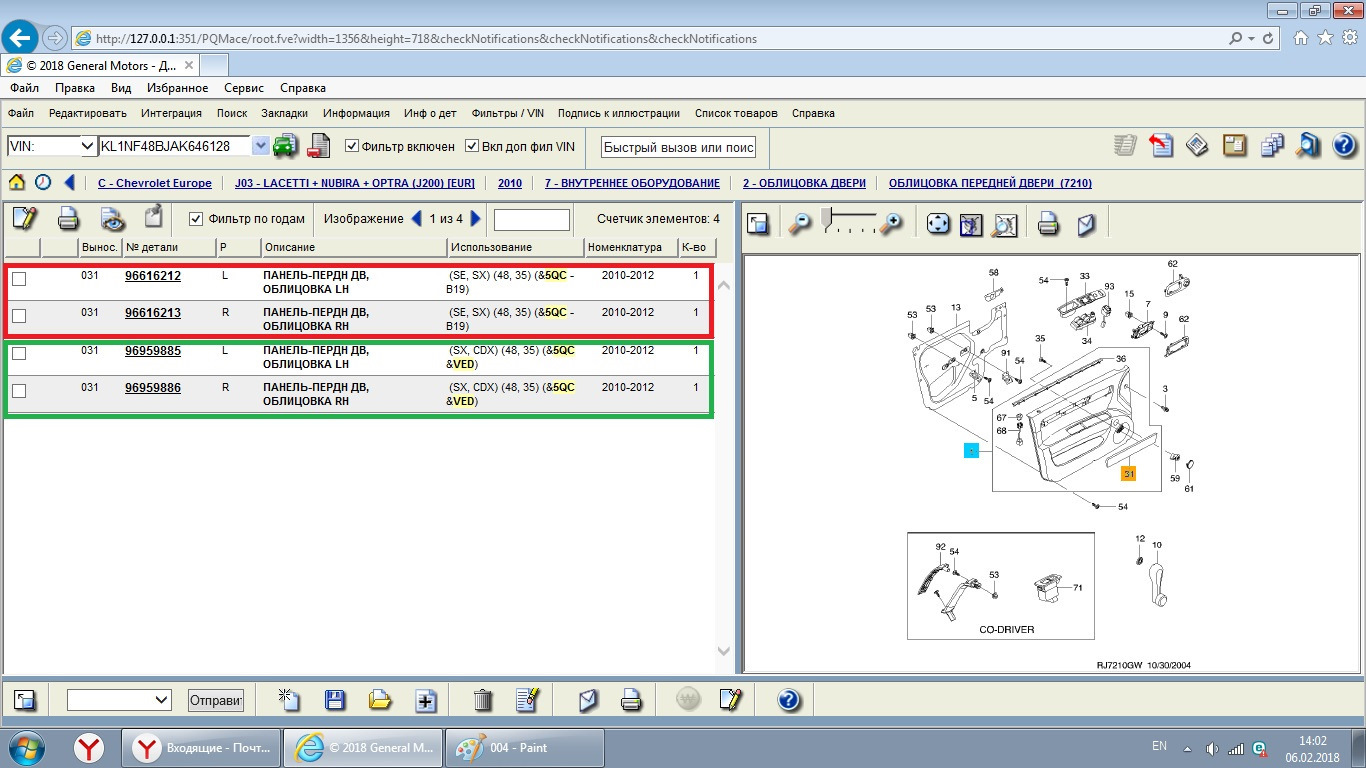Follow the 'J03 - LACETTI + NUBIRA + OPTRA' link

coord(355,184)
